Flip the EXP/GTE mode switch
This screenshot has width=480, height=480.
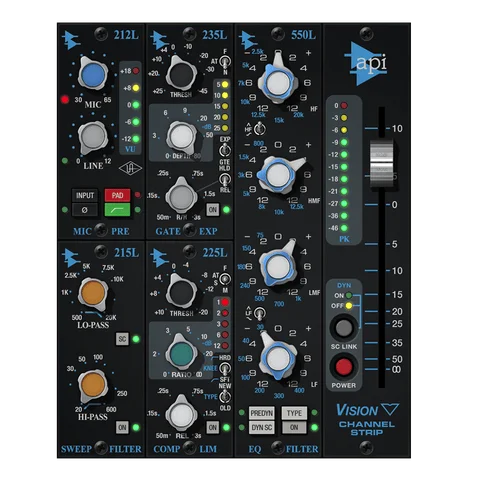point(225,150)
